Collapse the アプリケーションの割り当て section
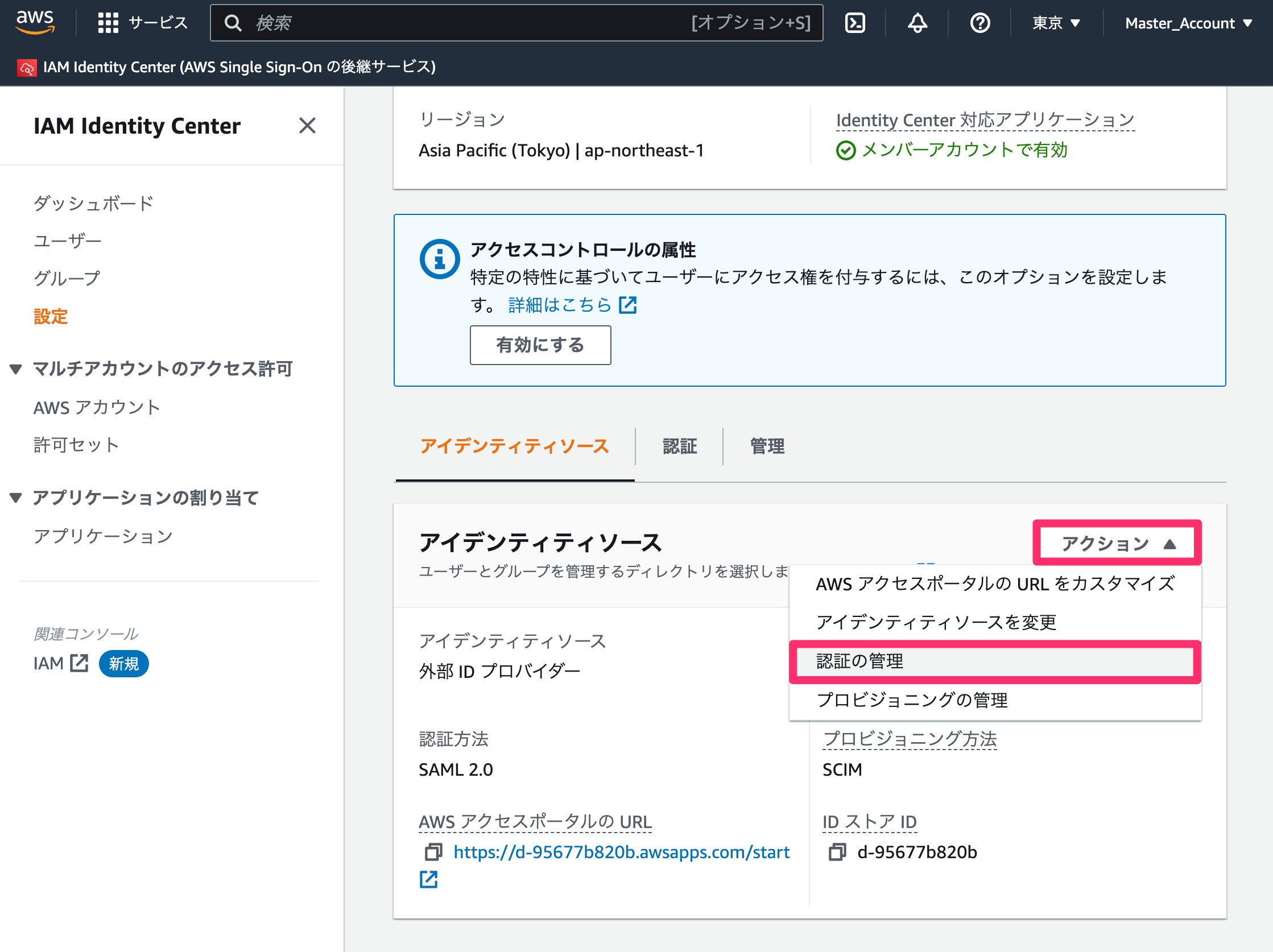 (16, 498)
